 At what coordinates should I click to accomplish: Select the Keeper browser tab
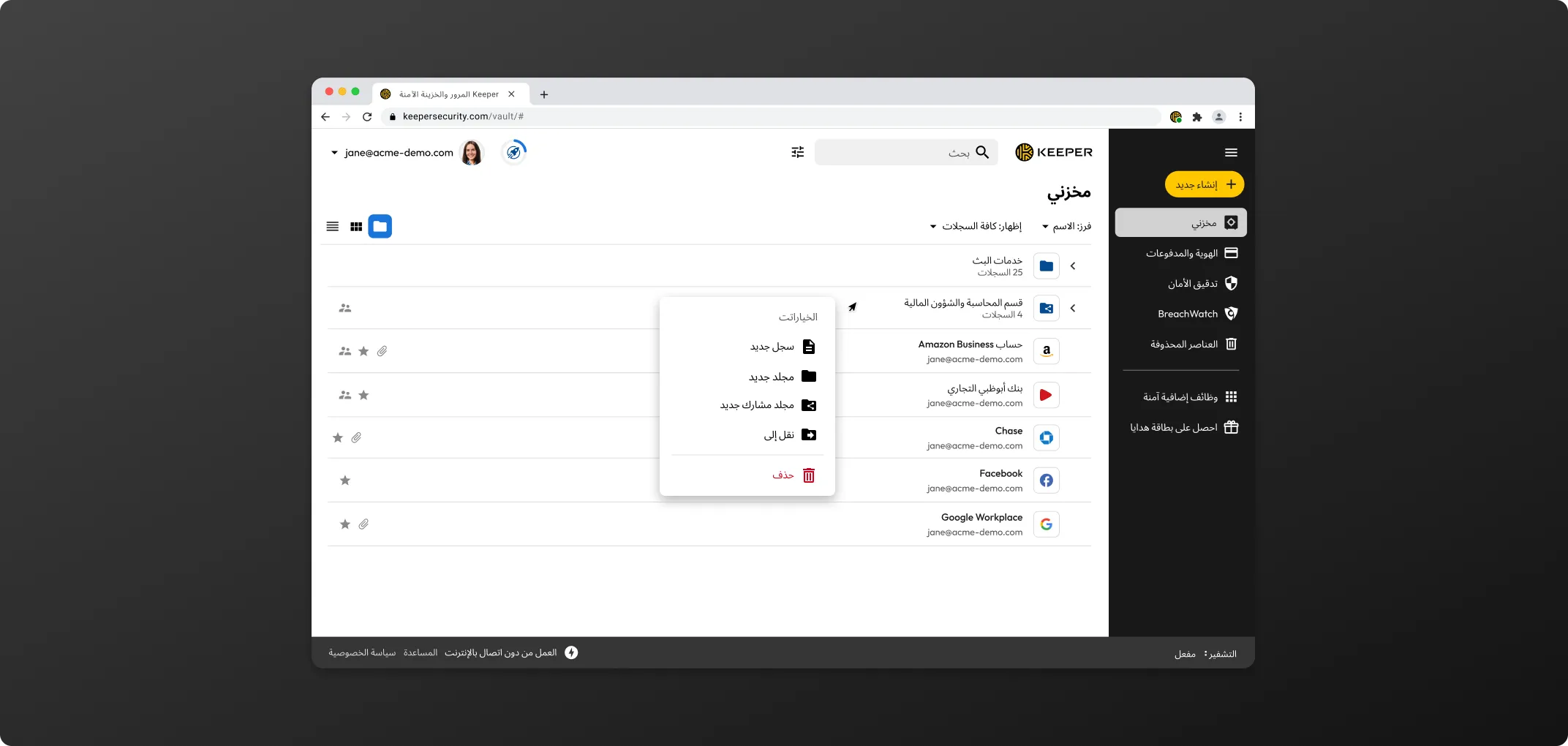point(449,94)
